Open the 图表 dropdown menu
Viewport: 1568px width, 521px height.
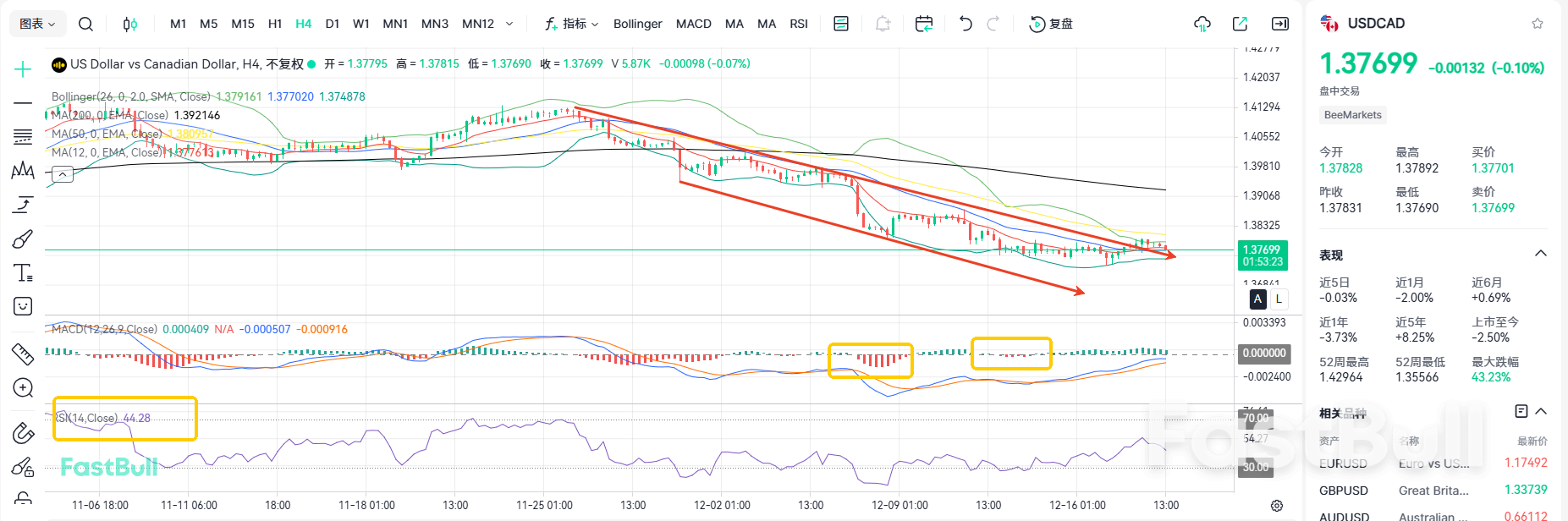click(x=37, y=24)
